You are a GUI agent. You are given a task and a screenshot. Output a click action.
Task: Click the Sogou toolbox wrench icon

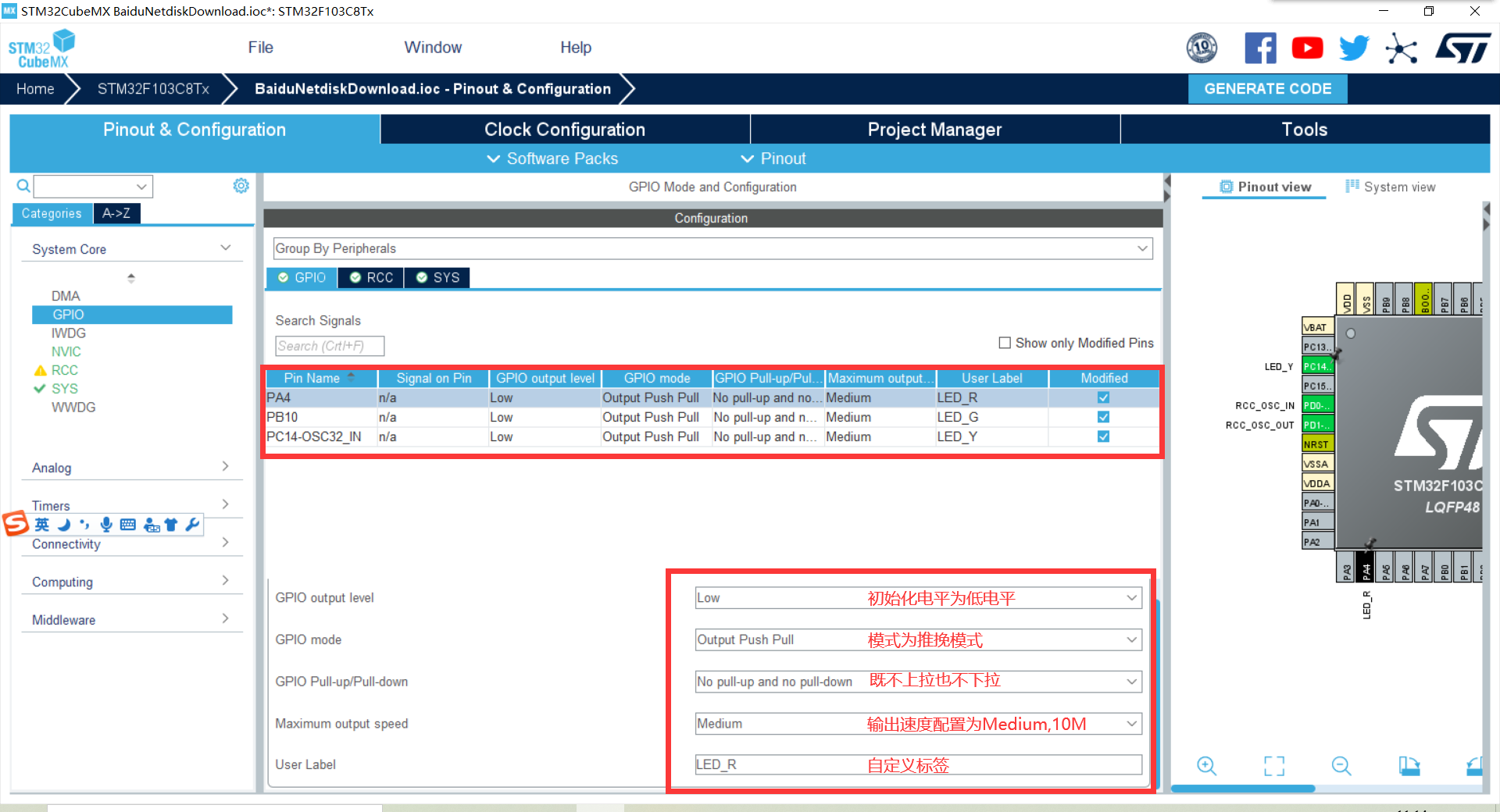coord(192,525)
